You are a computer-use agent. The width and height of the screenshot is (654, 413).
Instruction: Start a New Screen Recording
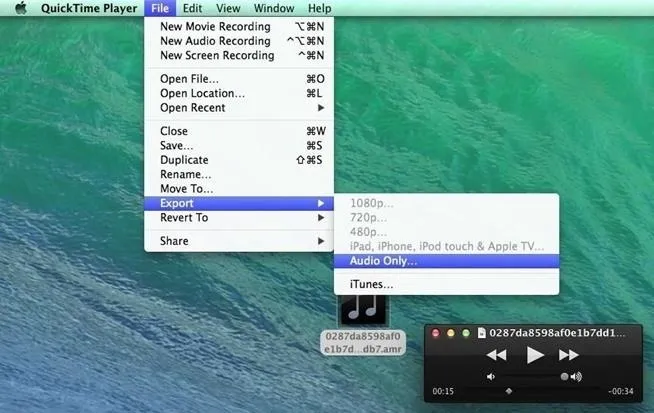[x=239, y=55]
